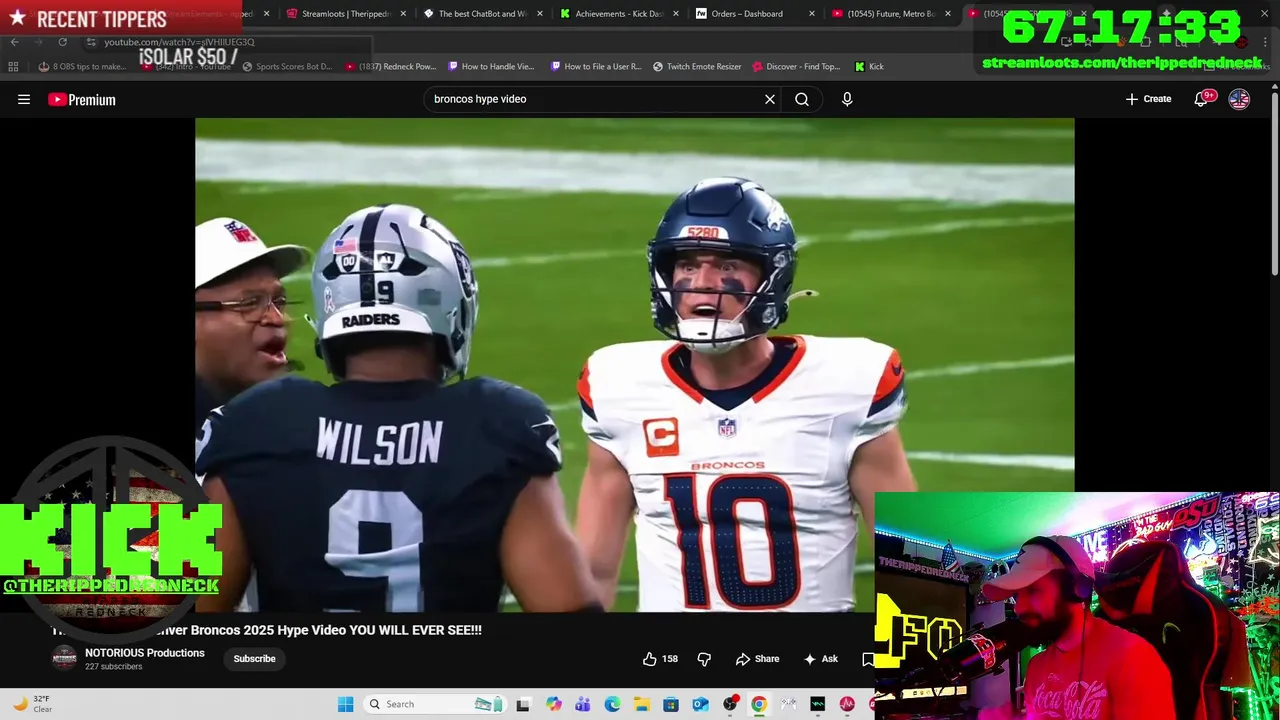The height and width of the screenshot is (720, 1280).
Task: Dislike the video with thumbs down
Action: click(x=704, y=659)
